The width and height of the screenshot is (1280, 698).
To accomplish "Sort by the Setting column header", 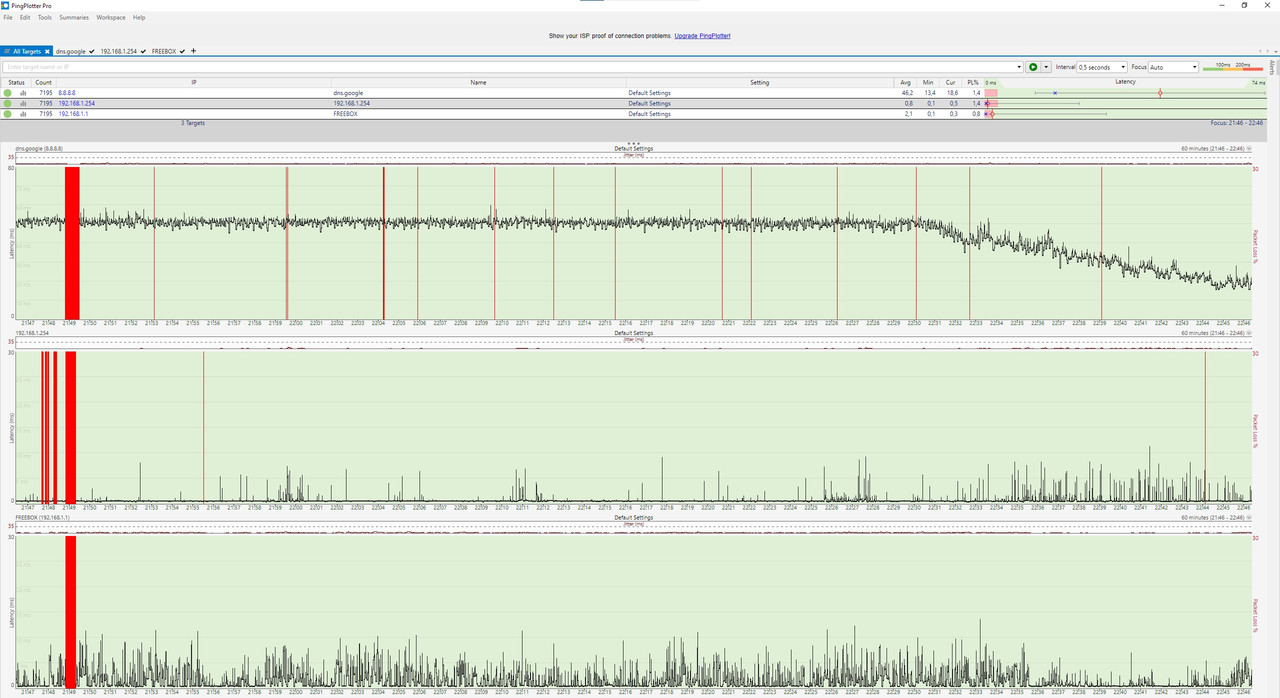I will pos(760,82).
